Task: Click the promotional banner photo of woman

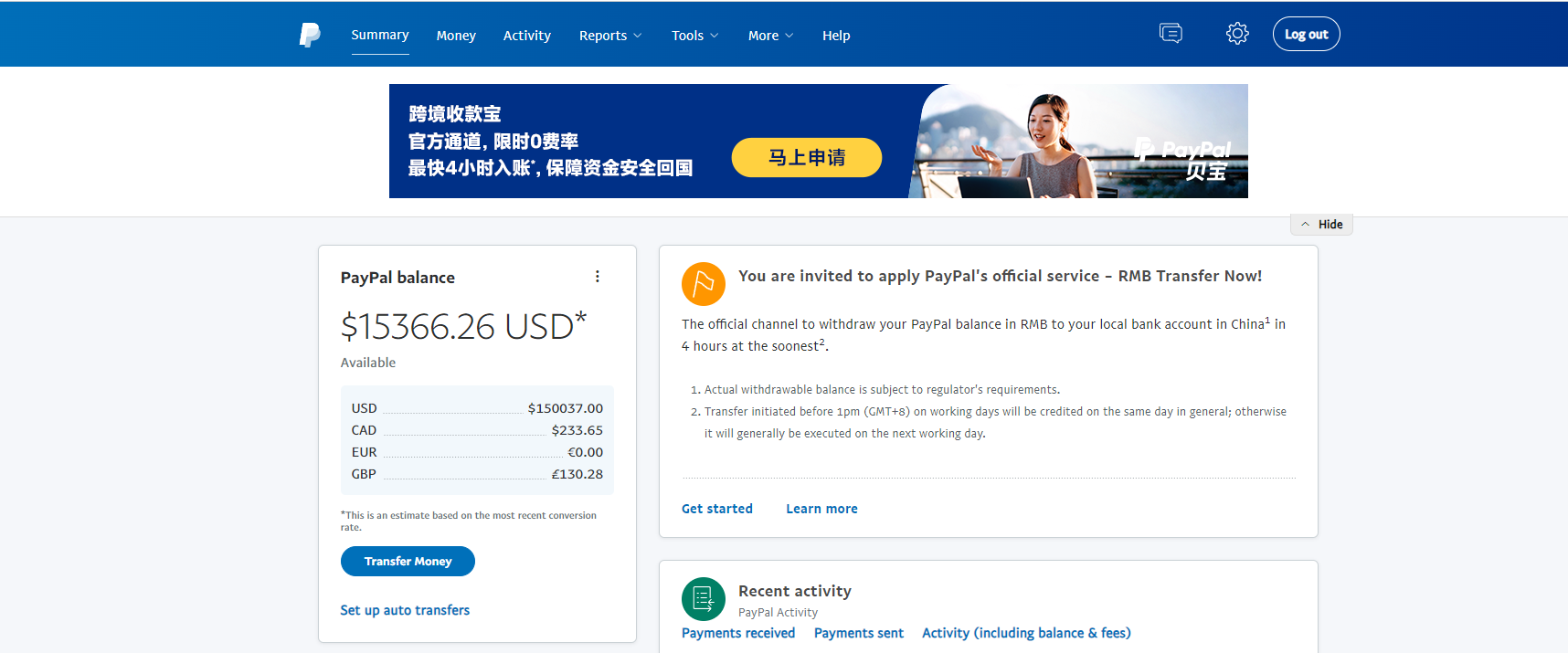Action: [1078, 142]
